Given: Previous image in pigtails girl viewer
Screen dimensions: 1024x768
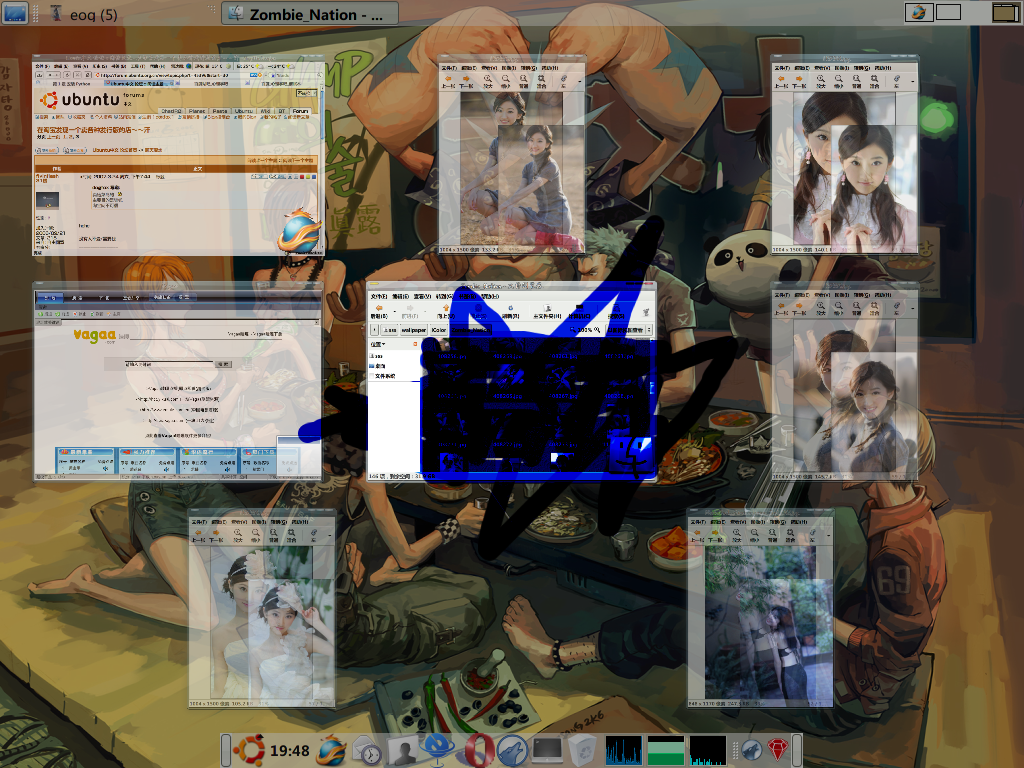Looking at the screenshot, I should (x=782, y=80).
